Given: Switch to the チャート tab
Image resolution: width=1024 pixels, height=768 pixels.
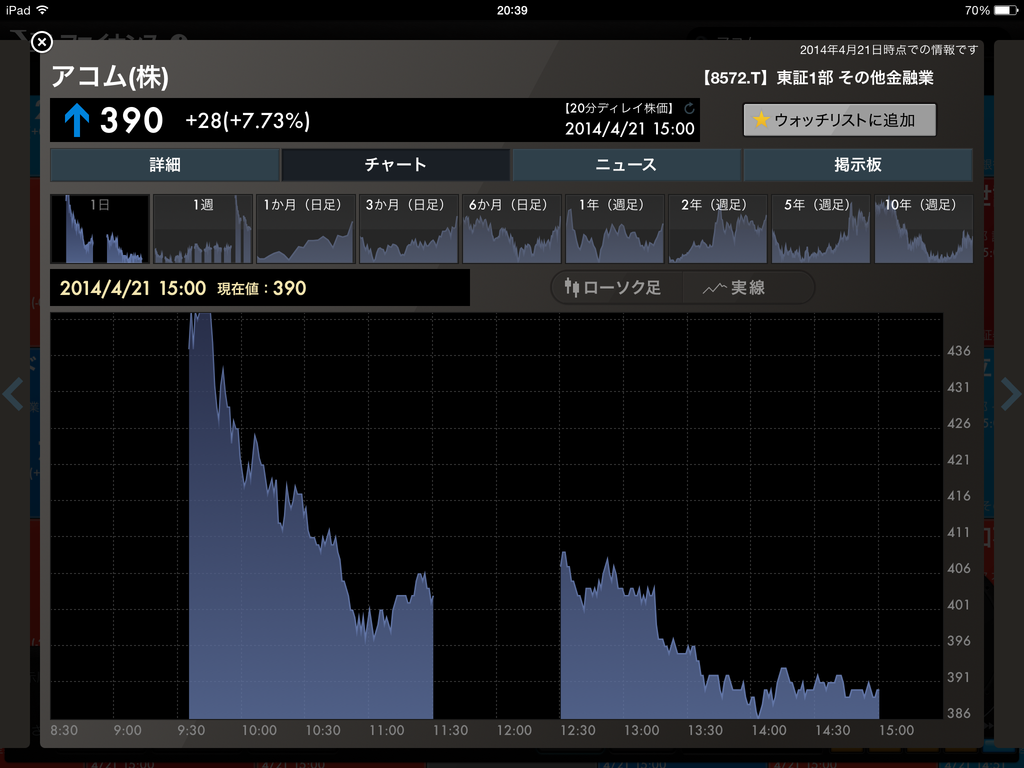Looking at the screenshot, I should coord(395,165).
